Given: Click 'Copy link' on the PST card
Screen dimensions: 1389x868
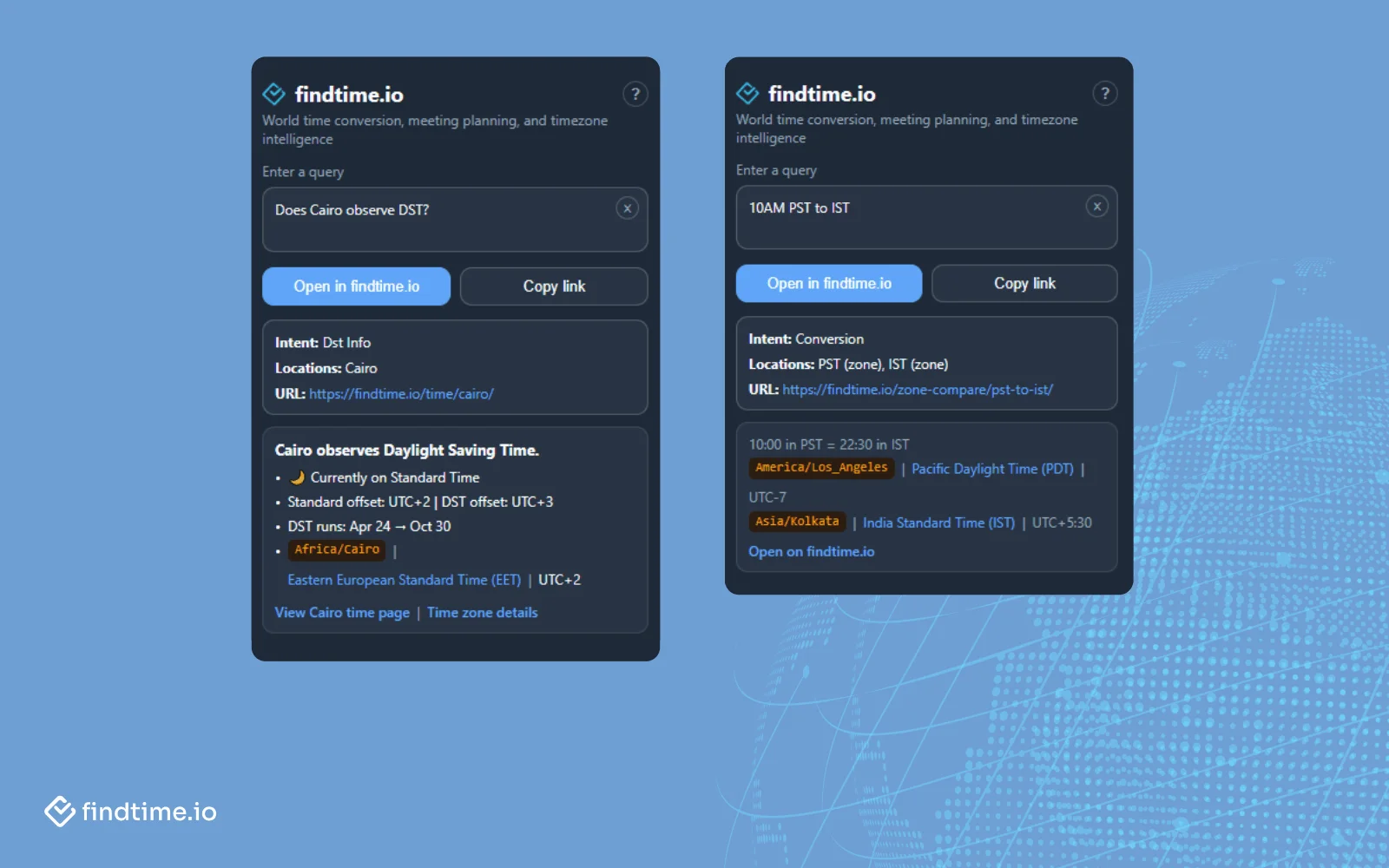Looking at the screenshot, I should 1024,283.
